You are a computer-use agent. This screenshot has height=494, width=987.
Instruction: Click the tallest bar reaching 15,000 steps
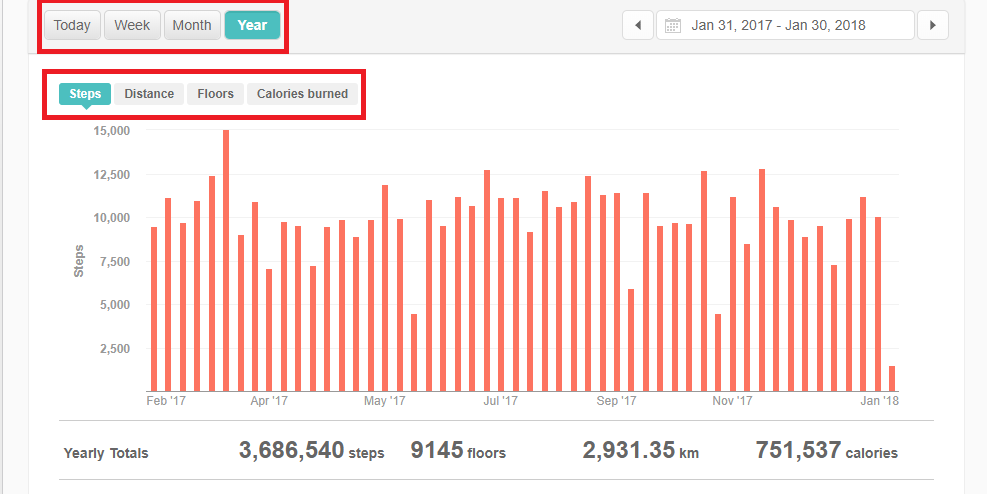[x=226, y=260]
